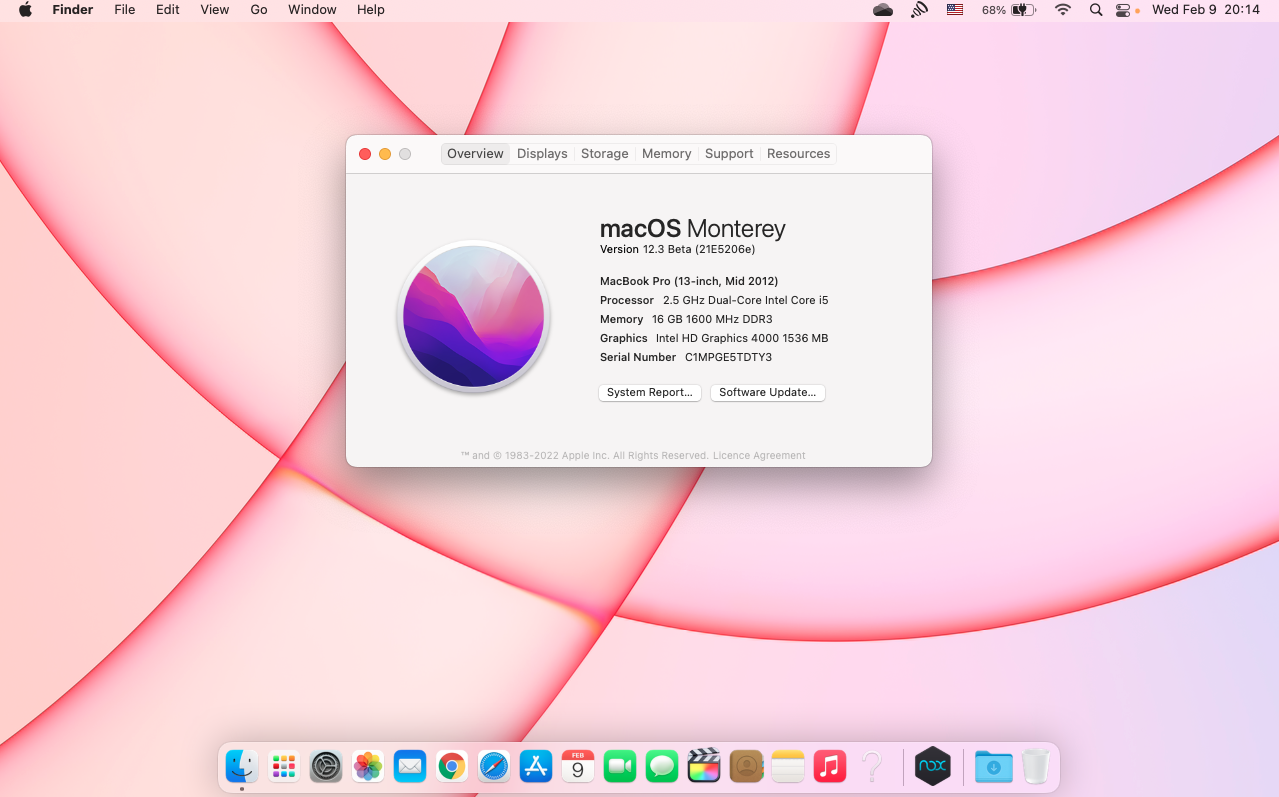
Task: Switch to the Memory tab
Action: click(667, 154)
